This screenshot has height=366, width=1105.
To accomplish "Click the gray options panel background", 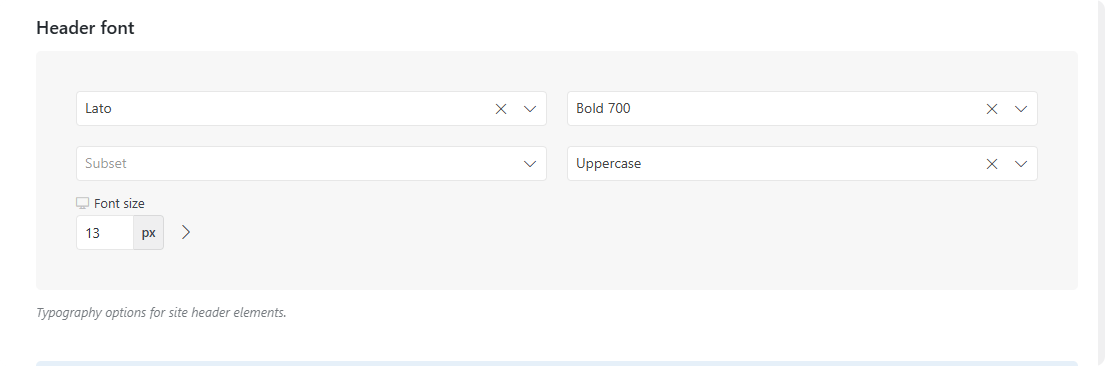I will [557, 268].
